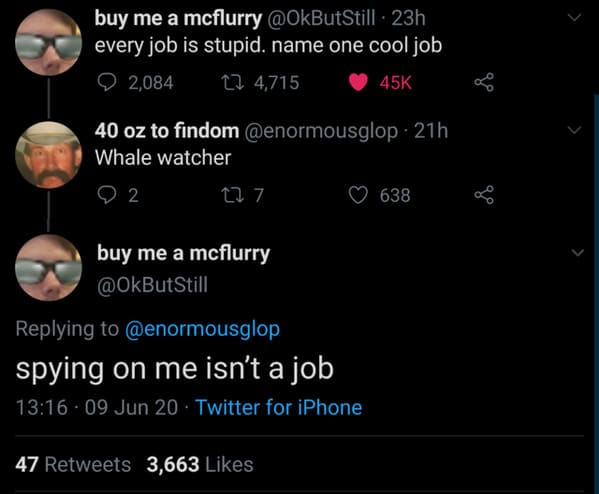
Task: Expand options chevron on first tweet
Action: coord(574,18)
